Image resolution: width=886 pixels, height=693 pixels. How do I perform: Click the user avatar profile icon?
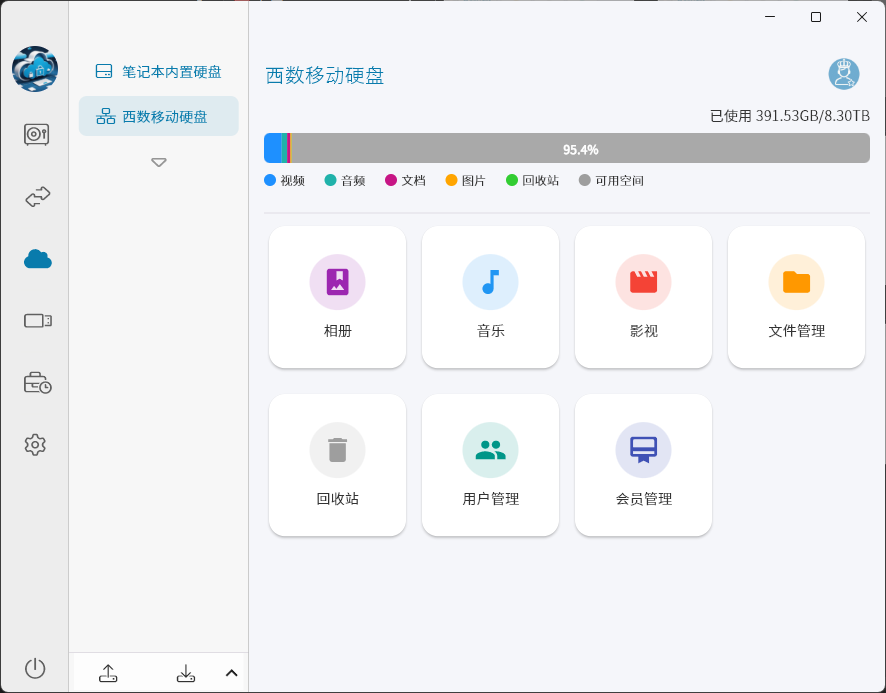click(843, 74)
